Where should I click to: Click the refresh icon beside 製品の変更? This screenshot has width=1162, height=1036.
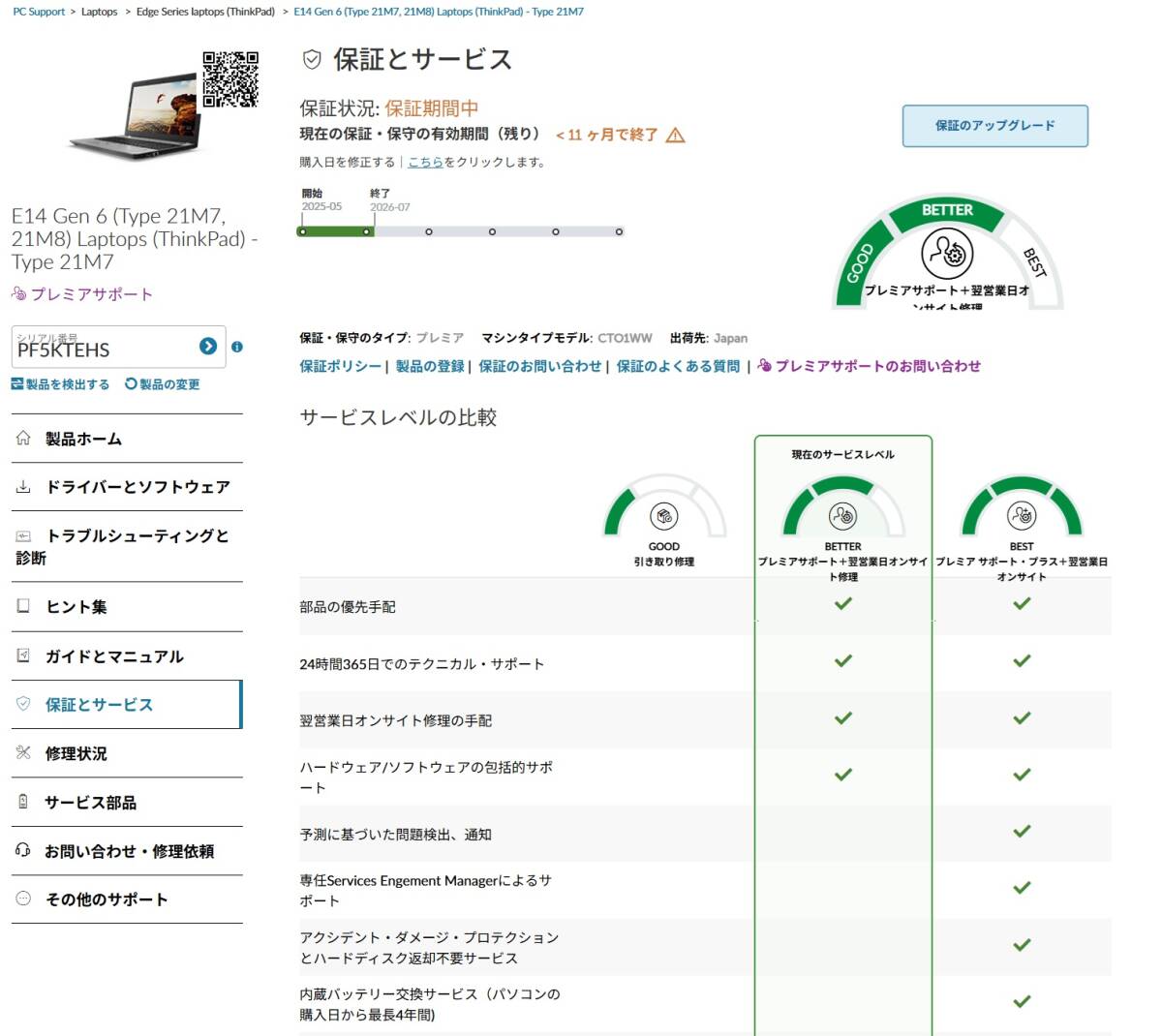[x=131, y=384]
